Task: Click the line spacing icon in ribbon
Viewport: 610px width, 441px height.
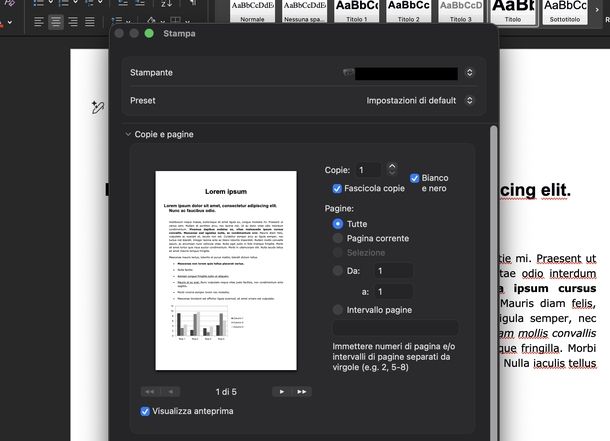Action: [117, 21]
